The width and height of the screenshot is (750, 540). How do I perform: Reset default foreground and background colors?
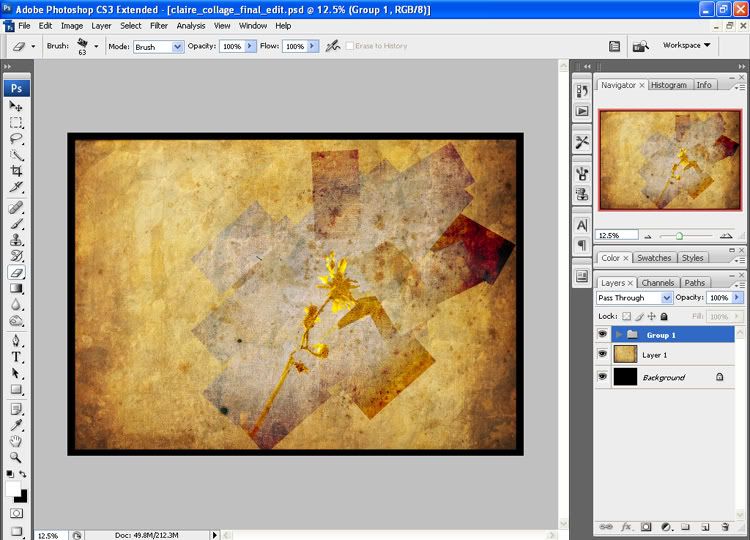click(x=10, y=474)
